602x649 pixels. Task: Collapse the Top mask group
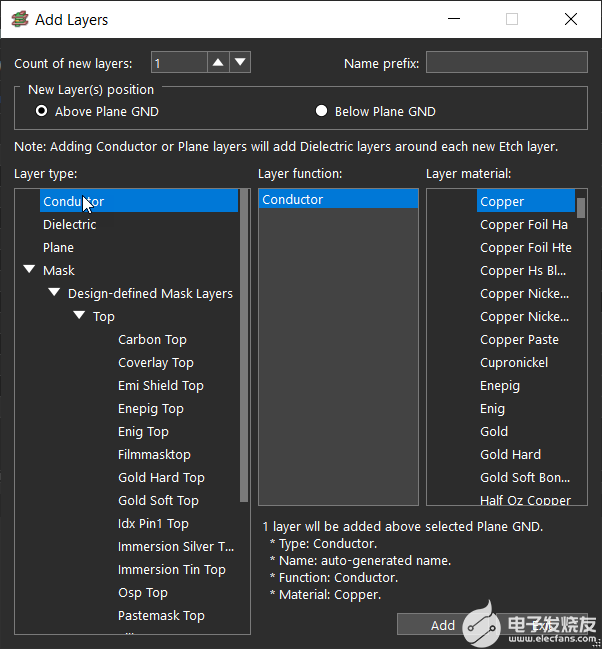coord(79,315)
